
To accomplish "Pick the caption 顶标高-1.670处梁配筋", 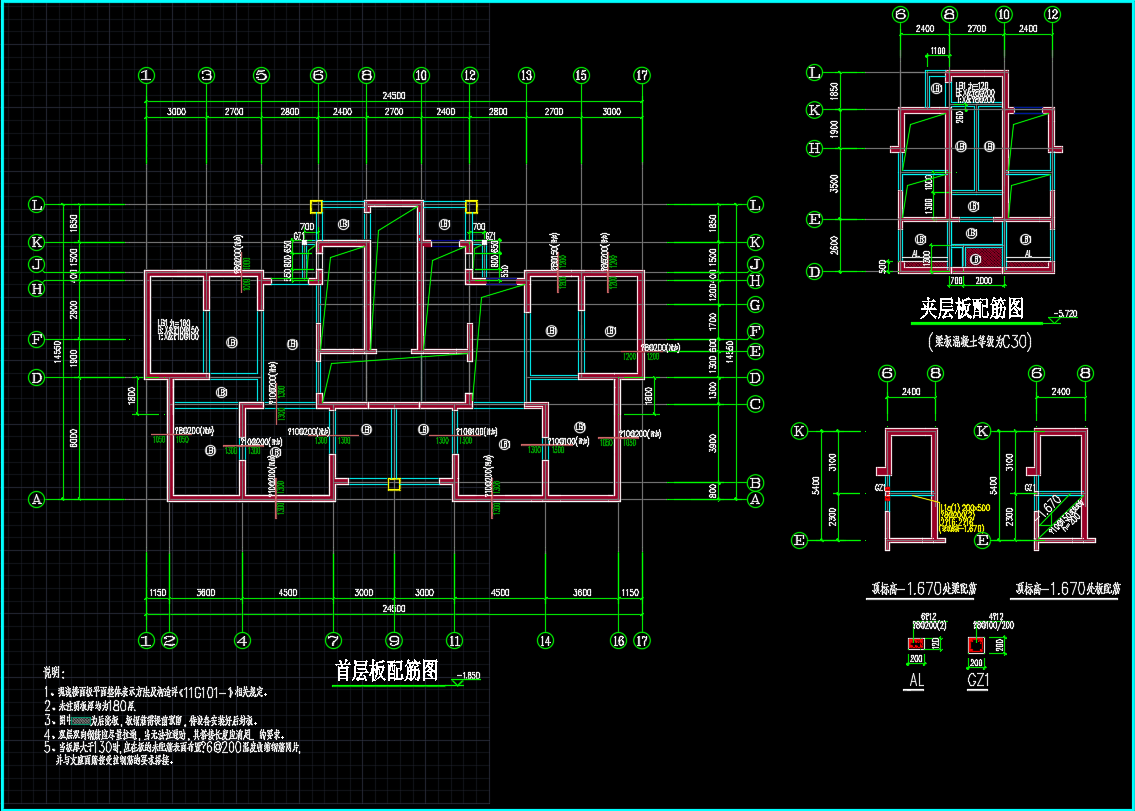I will coord(922,589).
